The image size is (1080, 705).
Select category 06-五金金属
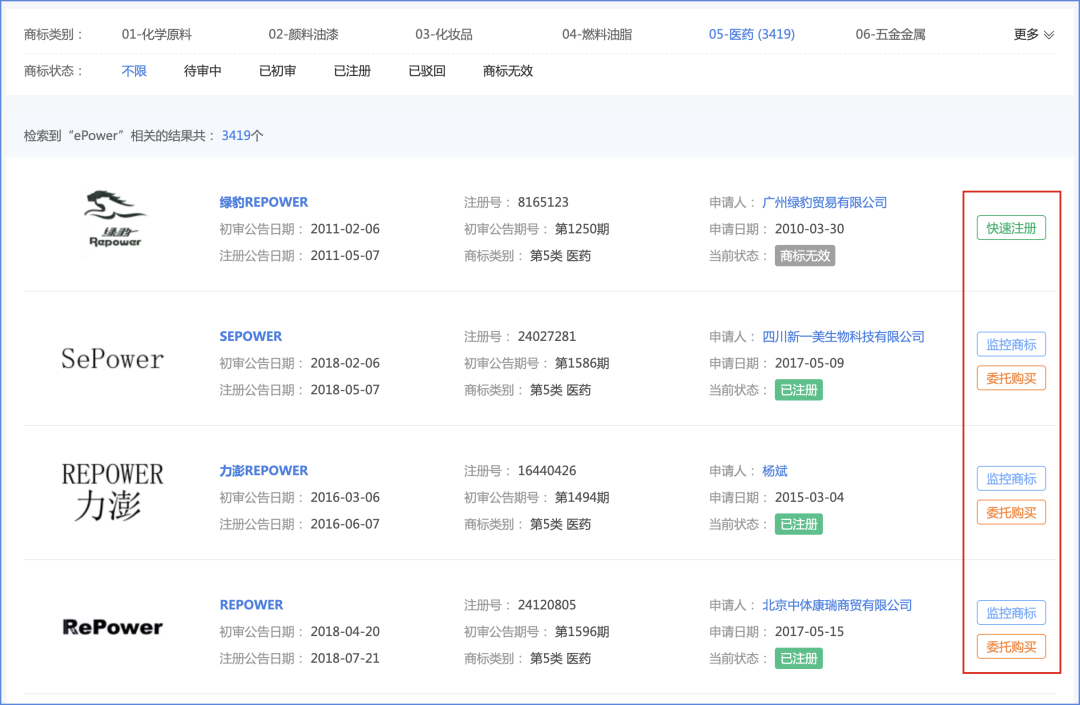click(890, 34)
